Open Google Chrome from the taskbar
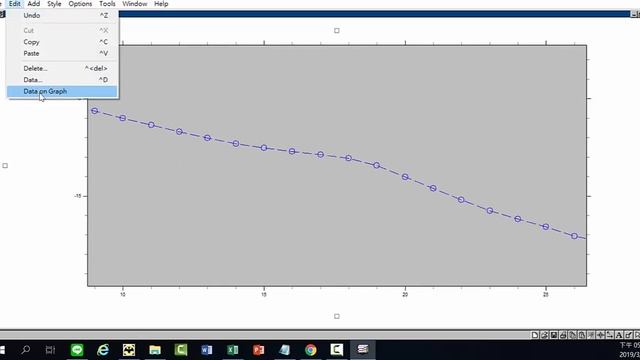This screenshot has height=360, width=640. tap(311, 350)
